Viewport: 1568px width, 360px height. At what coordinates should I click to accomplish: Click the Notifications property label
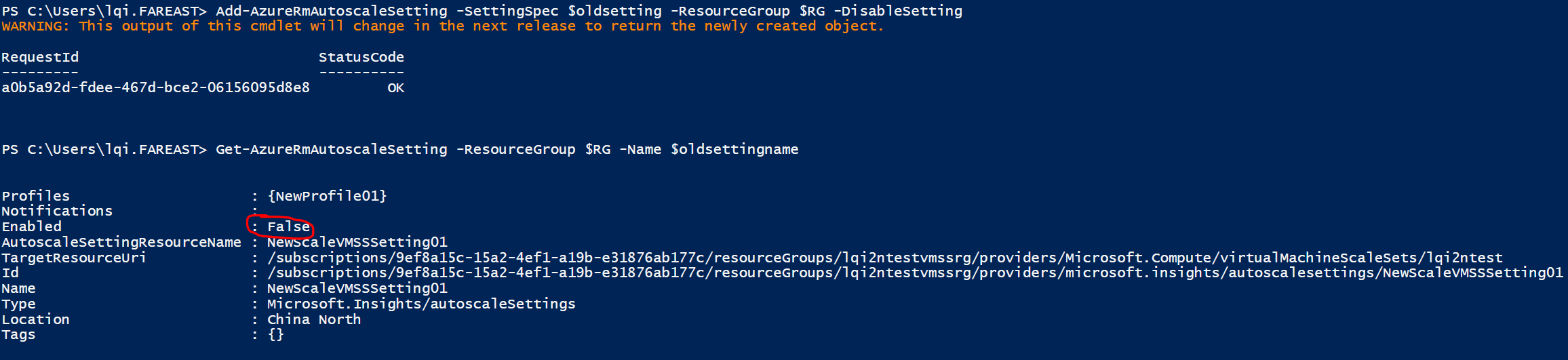(57, 212)
